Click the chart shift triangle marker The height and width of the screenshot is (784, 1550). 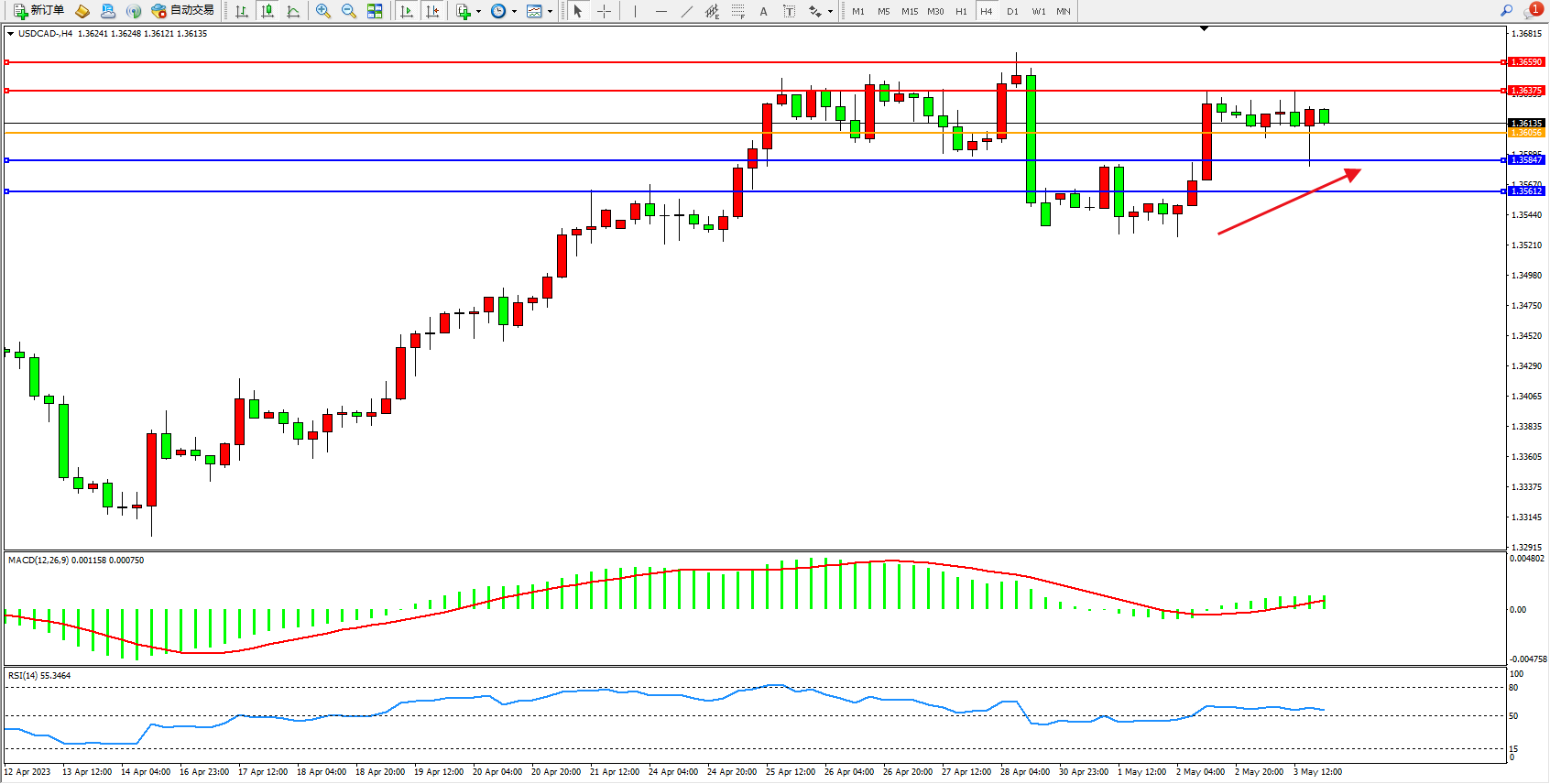click(1204, 29)
